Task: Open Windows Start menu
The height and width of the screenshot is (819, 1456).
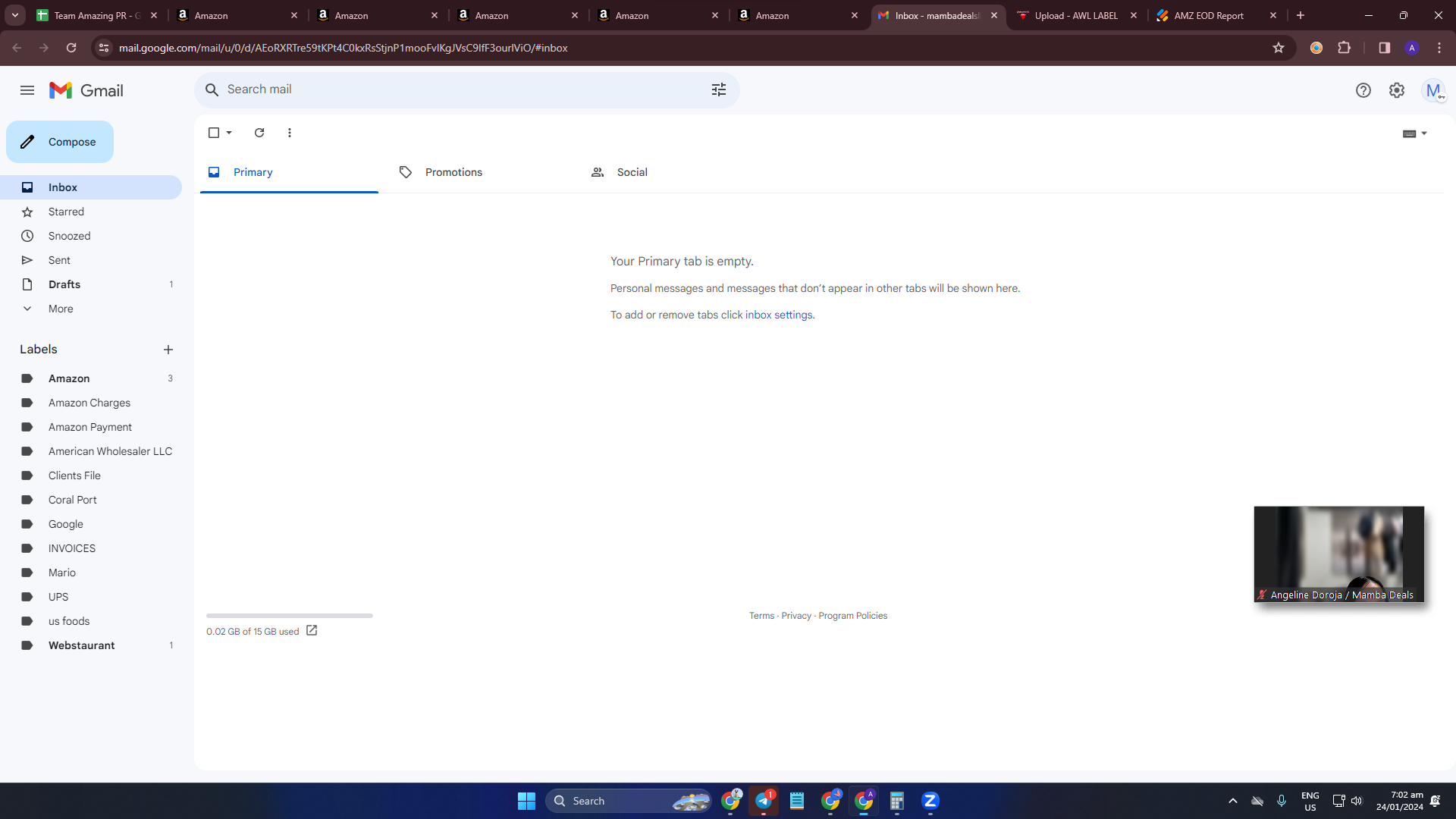Action: coord(526,801)
